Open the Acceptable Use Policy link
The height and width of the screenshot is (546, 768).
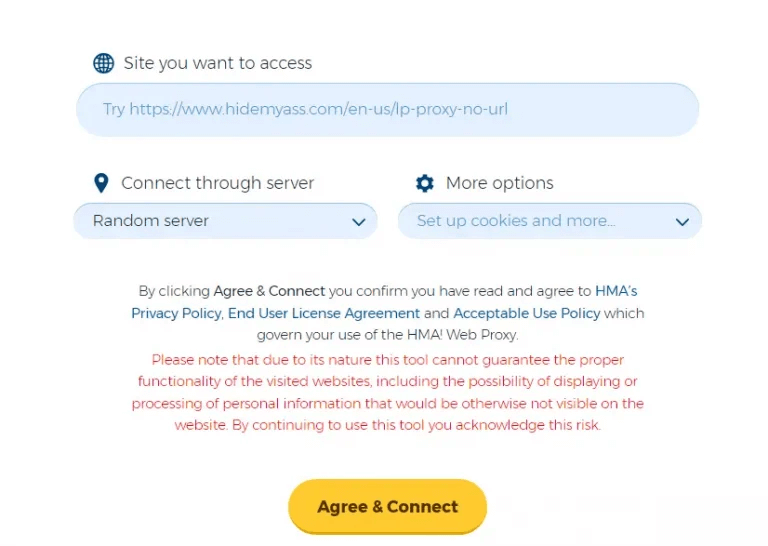[527, 313]
